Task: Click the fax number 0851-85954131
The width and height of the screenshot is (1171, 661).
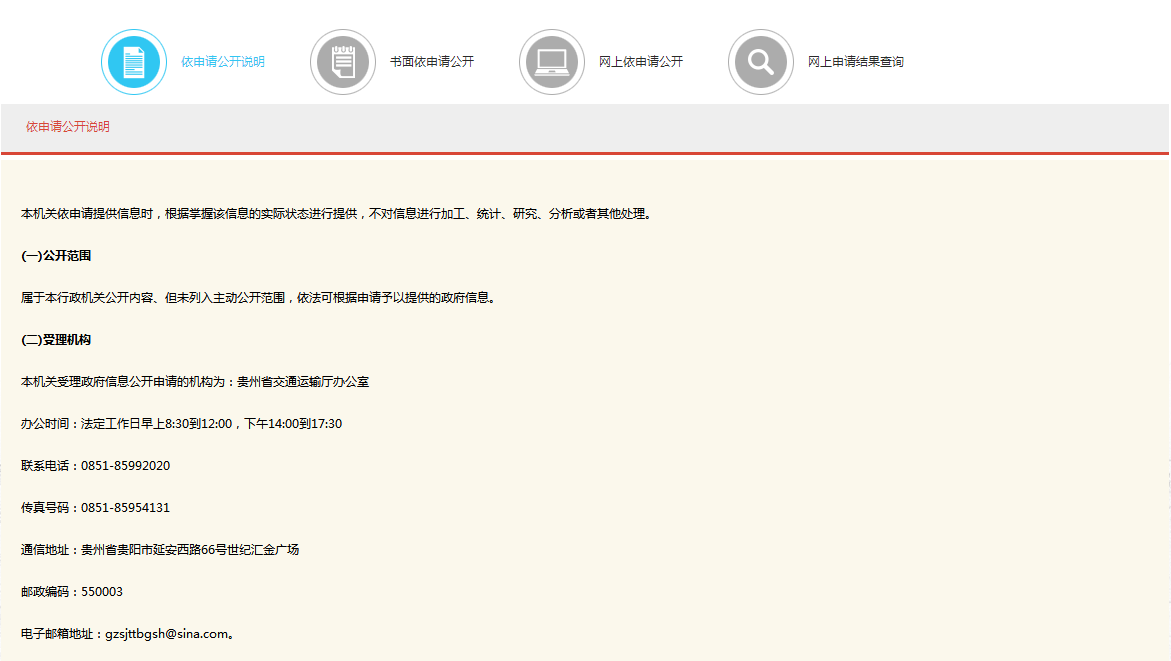Action: tap(125, 508)
